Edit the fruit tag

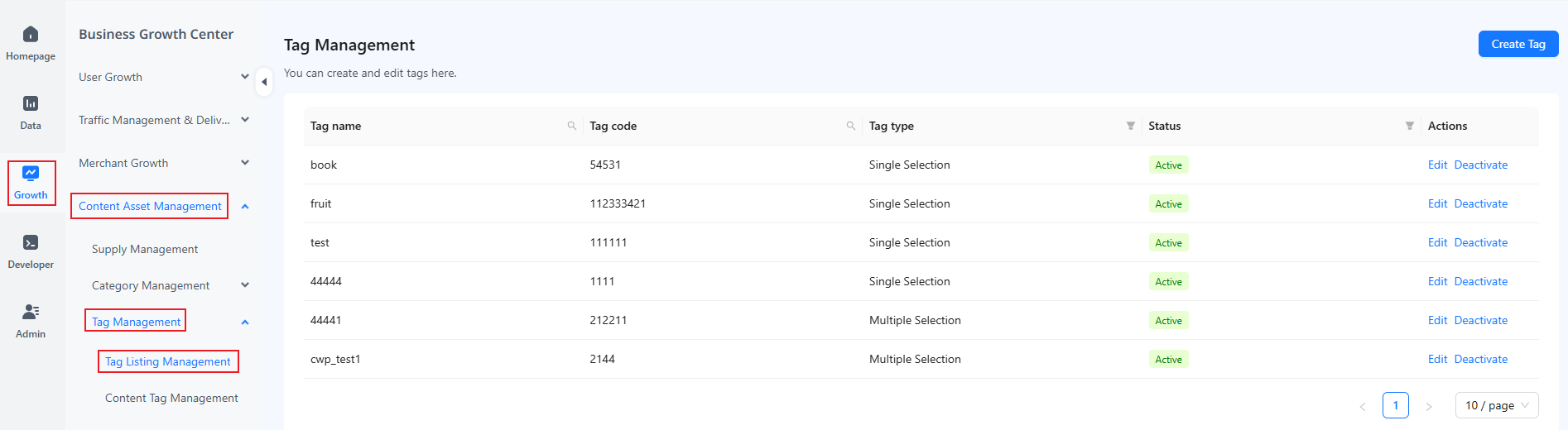pos(1437,203)
